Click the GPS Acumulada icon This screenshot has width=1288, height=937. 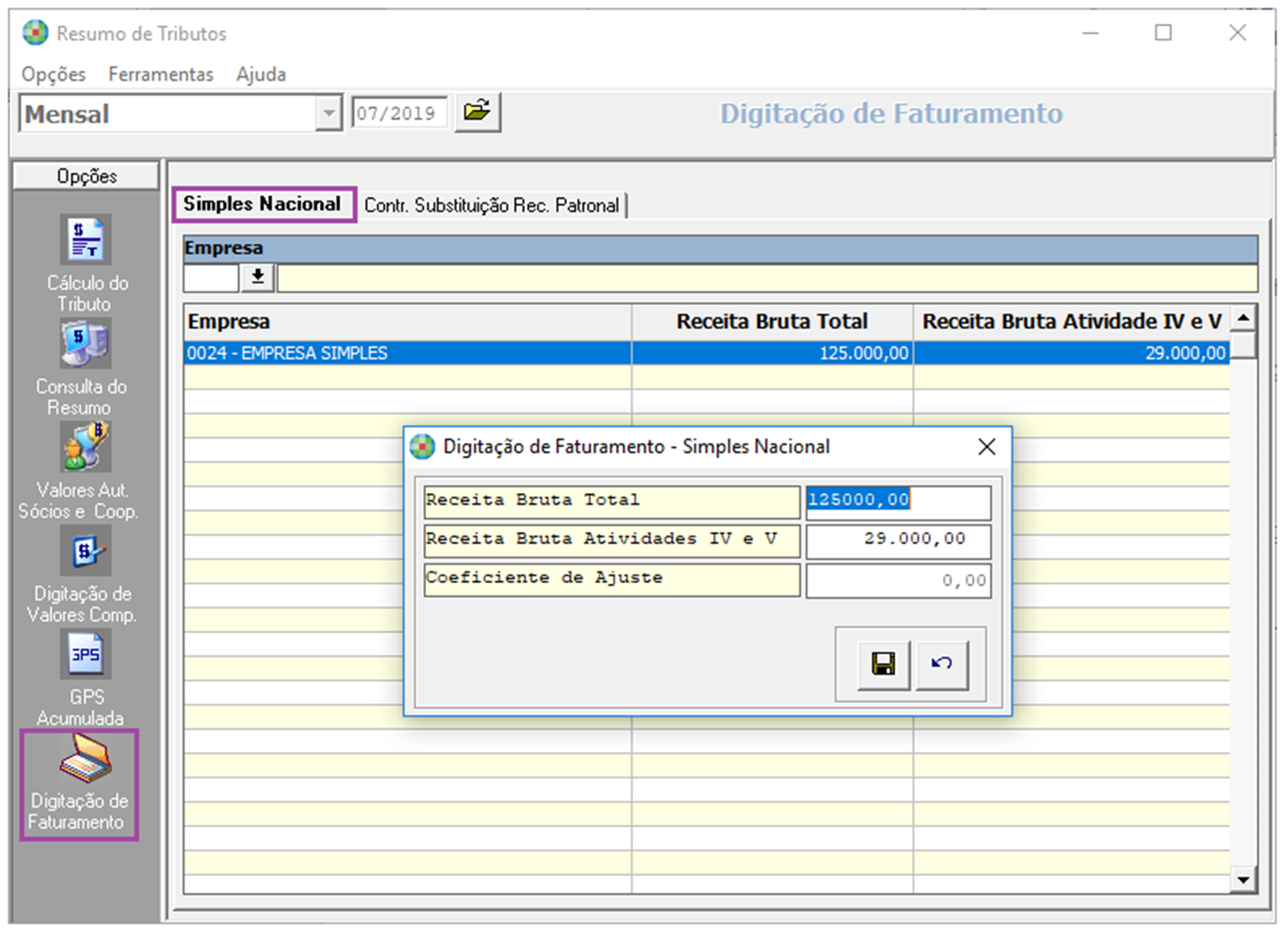pyautogui.click(x=85, y=655)
